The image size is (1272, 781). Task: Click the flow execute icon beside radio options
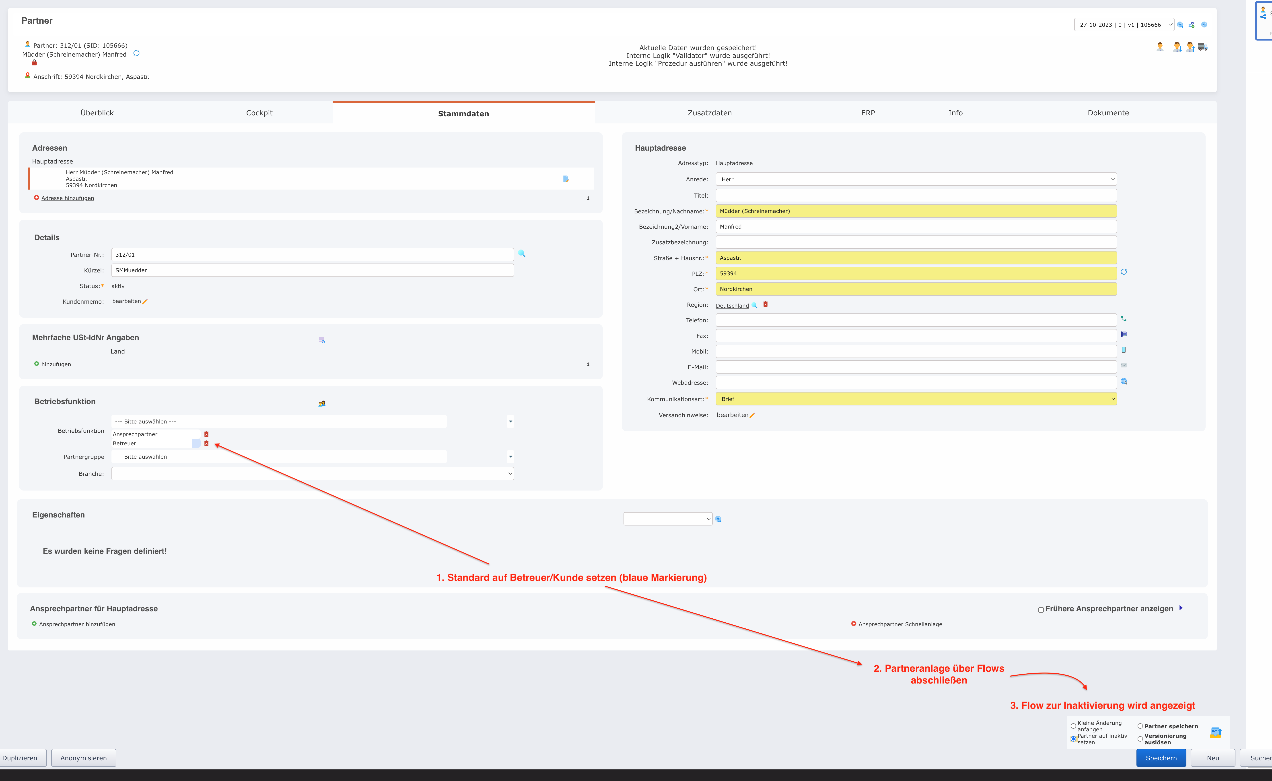(x=1216, y=732)
